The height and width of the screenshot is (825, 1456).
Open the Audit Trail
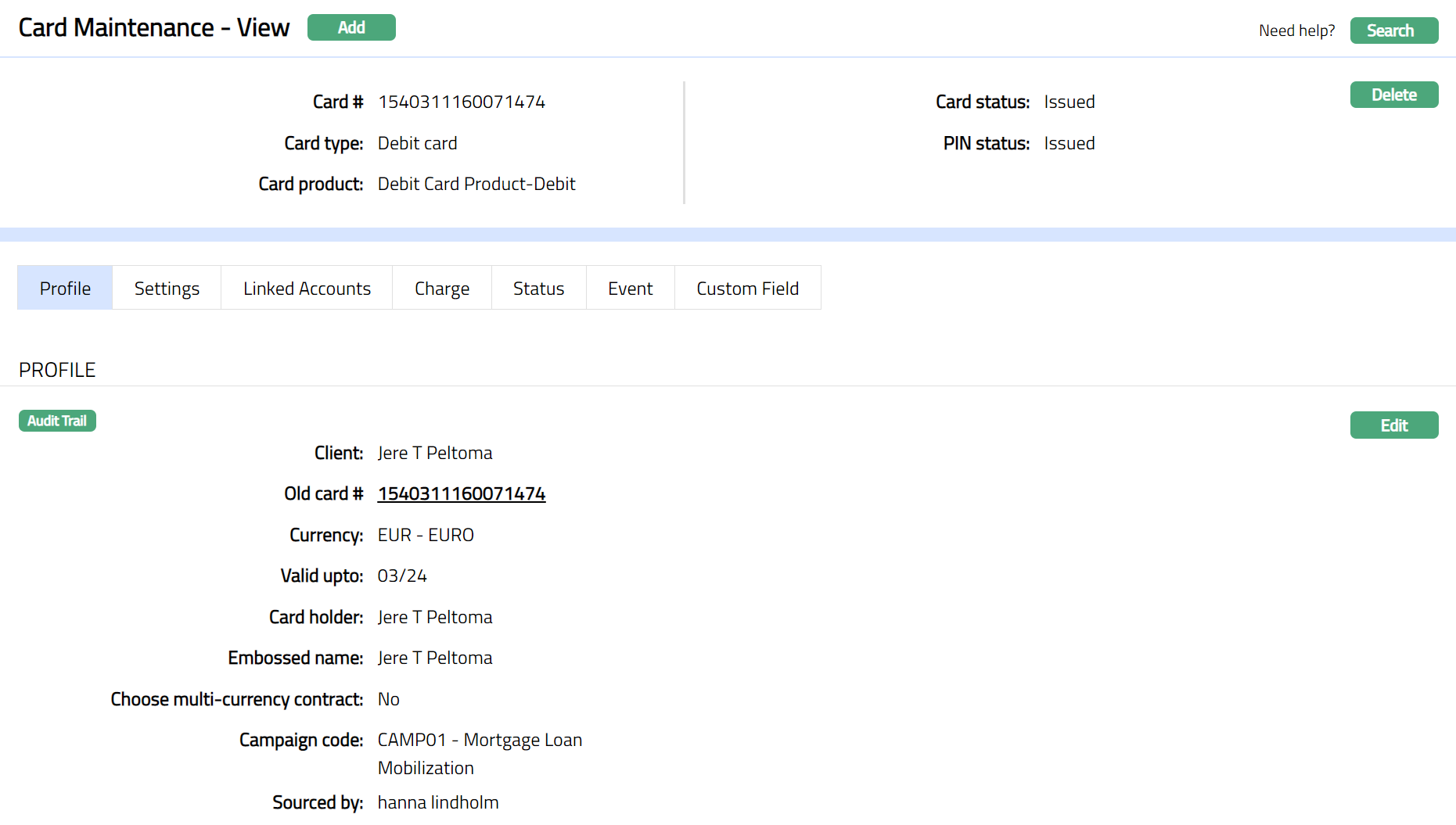coord(57,421)
